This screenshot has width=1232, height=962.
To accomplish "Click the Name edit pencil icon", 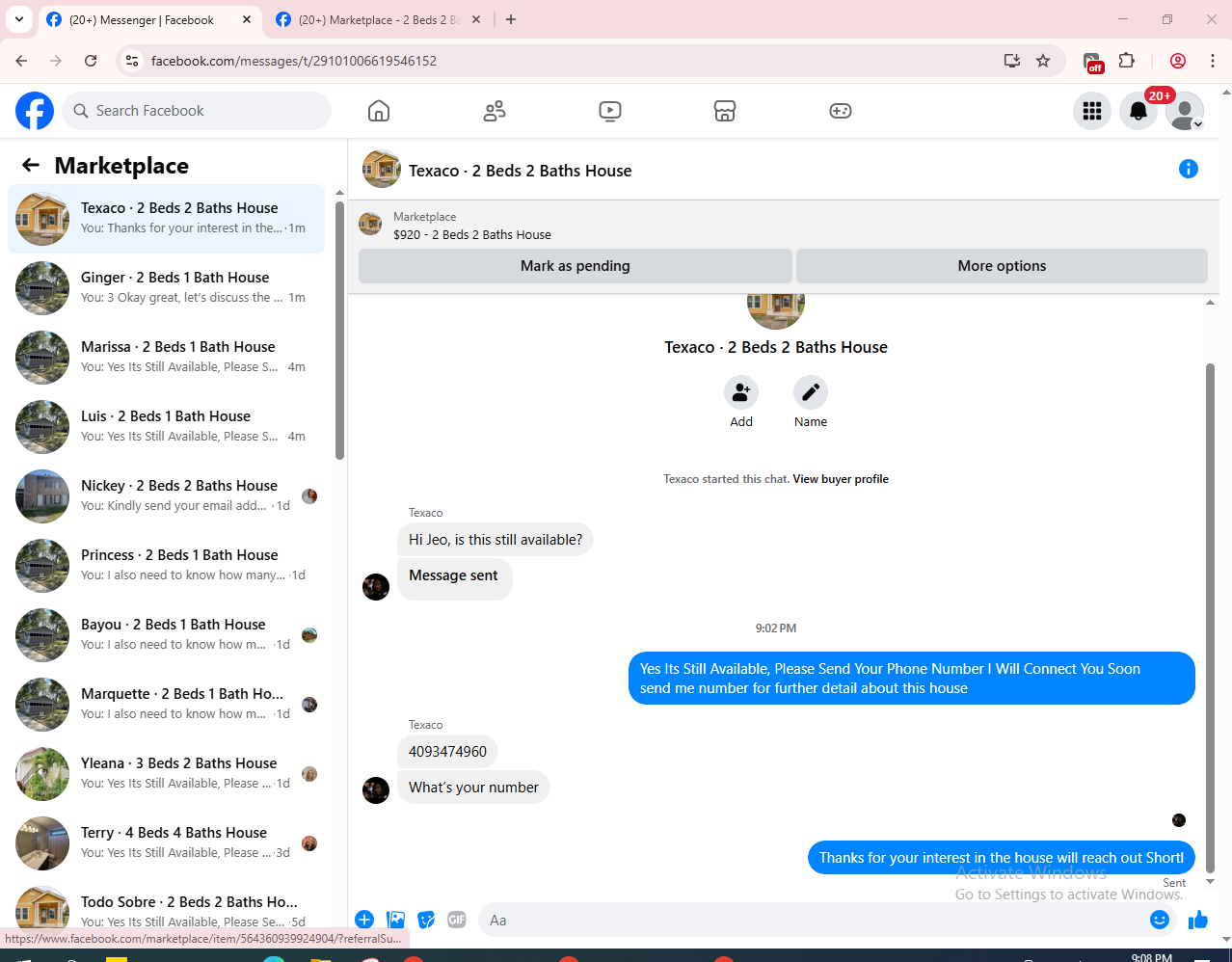I will click(811, 392).
